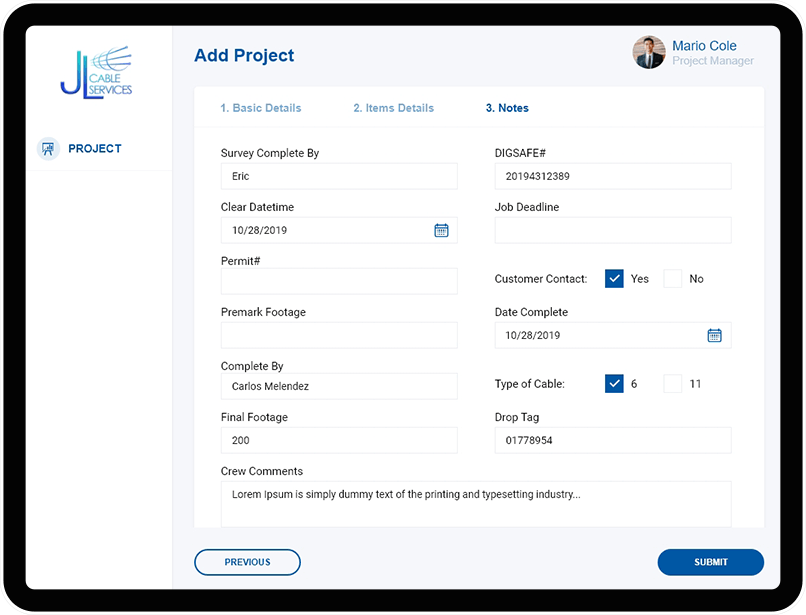Open Mario Cole's profile avatar
Screen dimensions: 806x615
coord(649,52)
